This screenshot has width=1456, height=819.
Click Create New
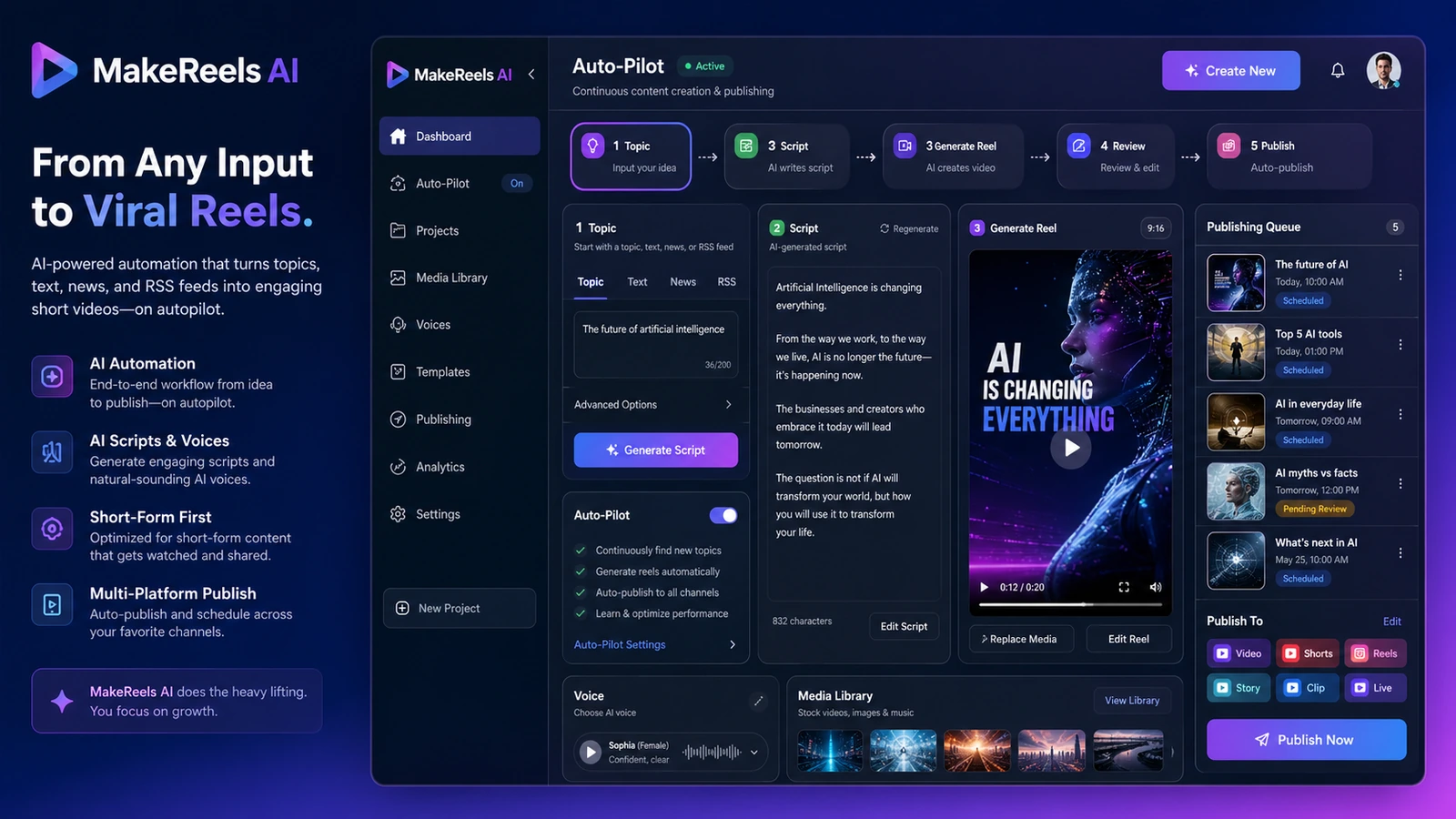(x=1230, y=70)
